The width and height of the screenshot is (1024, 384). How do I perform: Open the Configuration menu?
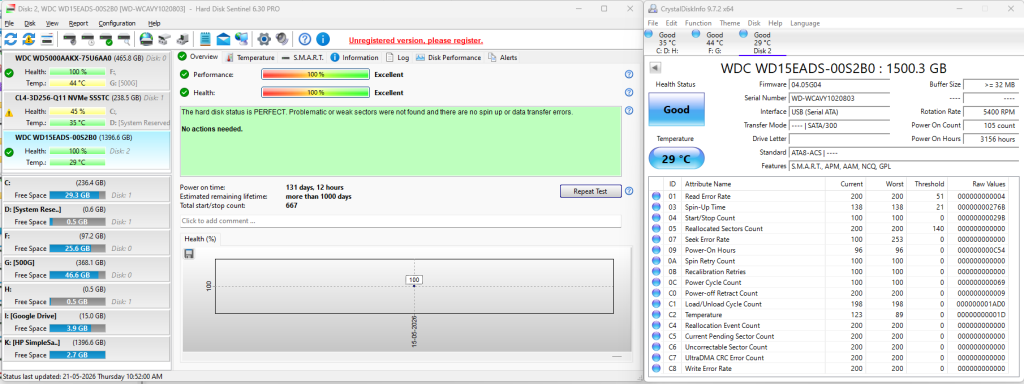click(117, 23)
